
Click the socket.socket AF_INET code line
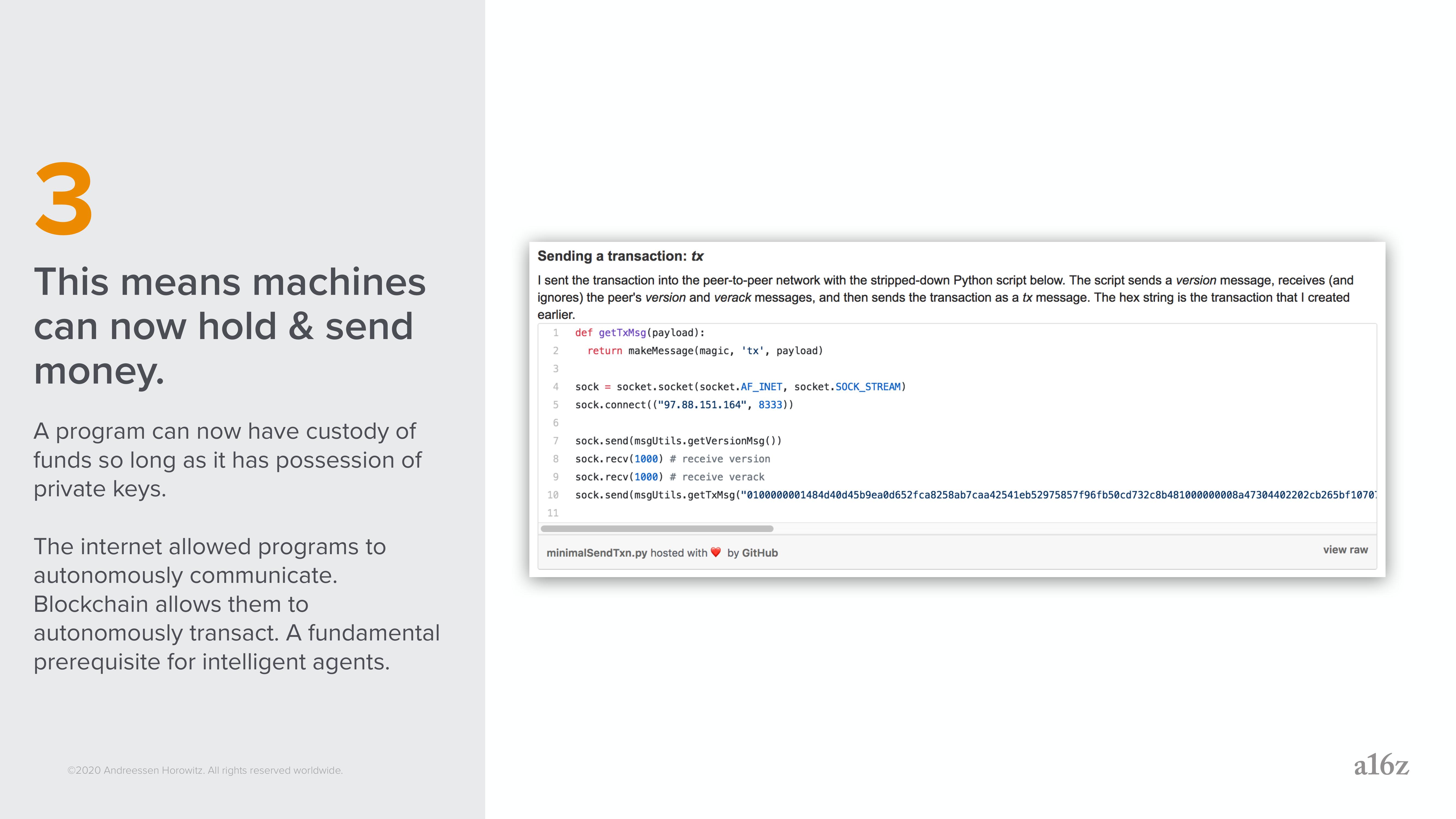[740, 387]
